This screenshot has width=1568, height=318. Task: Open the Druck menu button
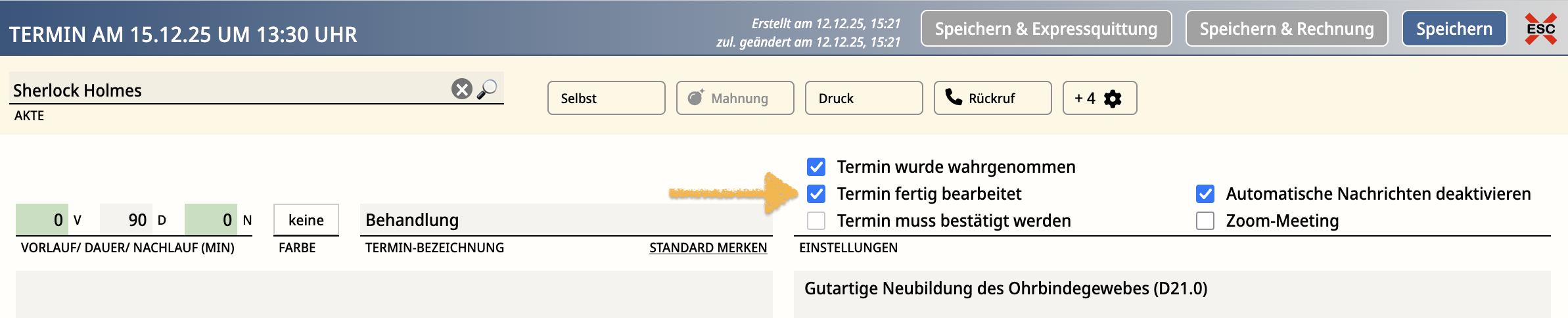(x=864, y=98)
